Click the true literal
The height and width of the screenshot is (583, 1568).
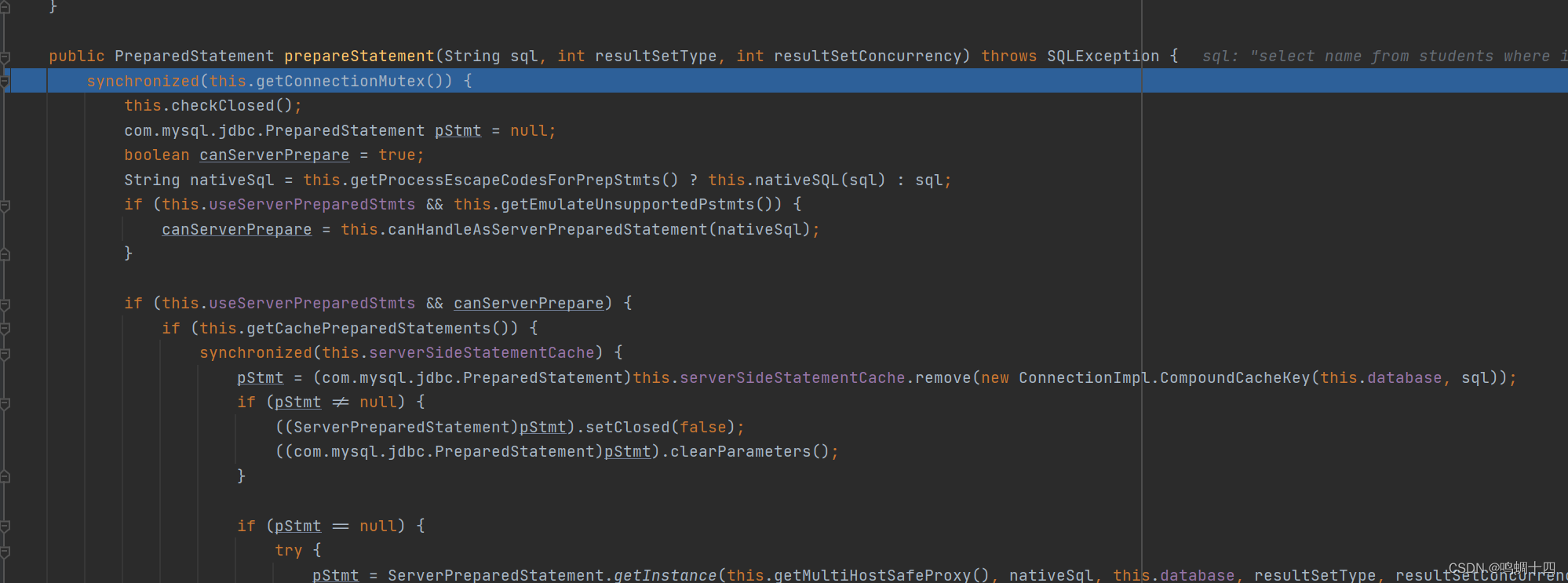tap(396, 155)
